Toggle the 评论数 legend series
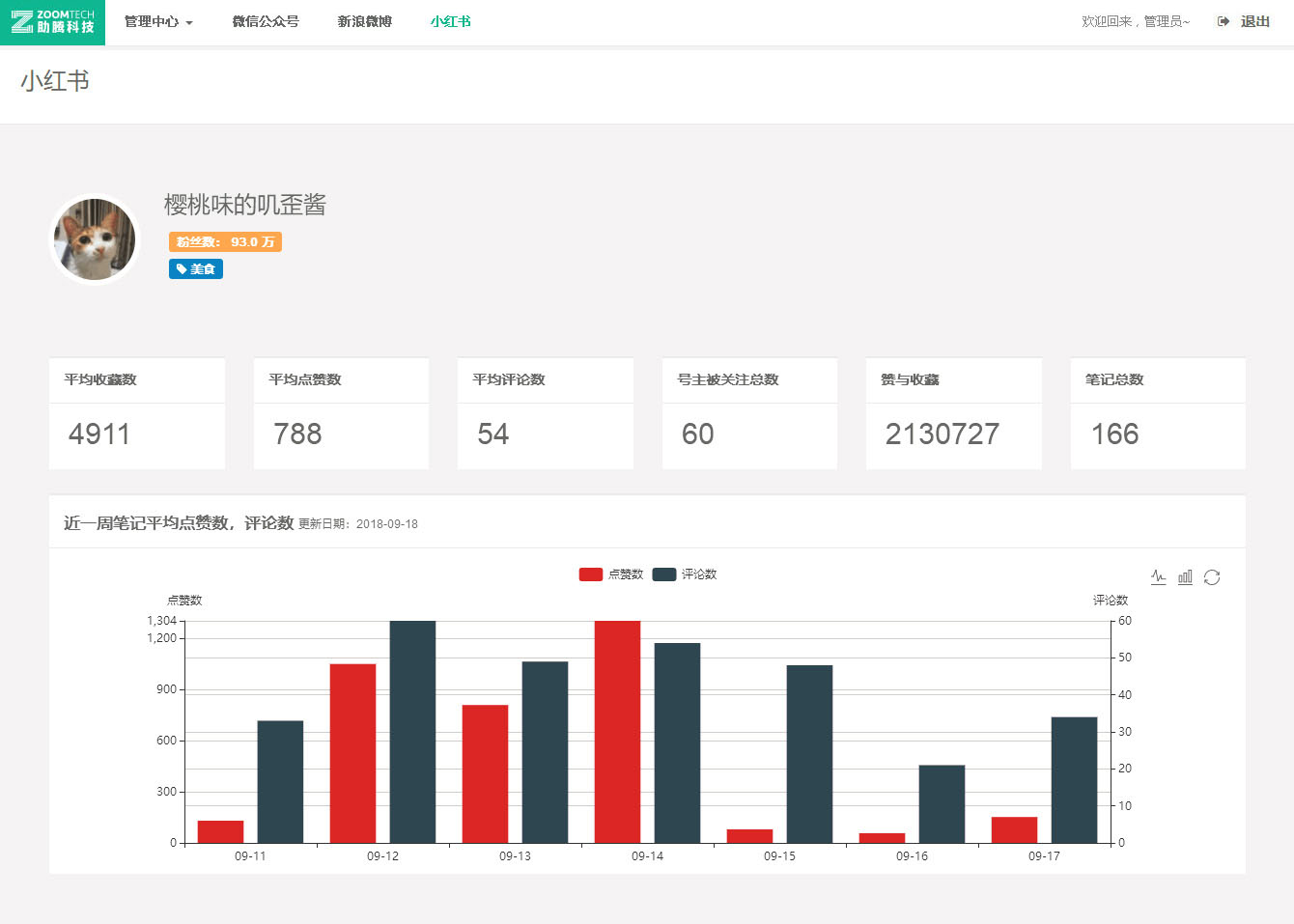Screen dimensions: 1294x924 click(x=684, y=574)
